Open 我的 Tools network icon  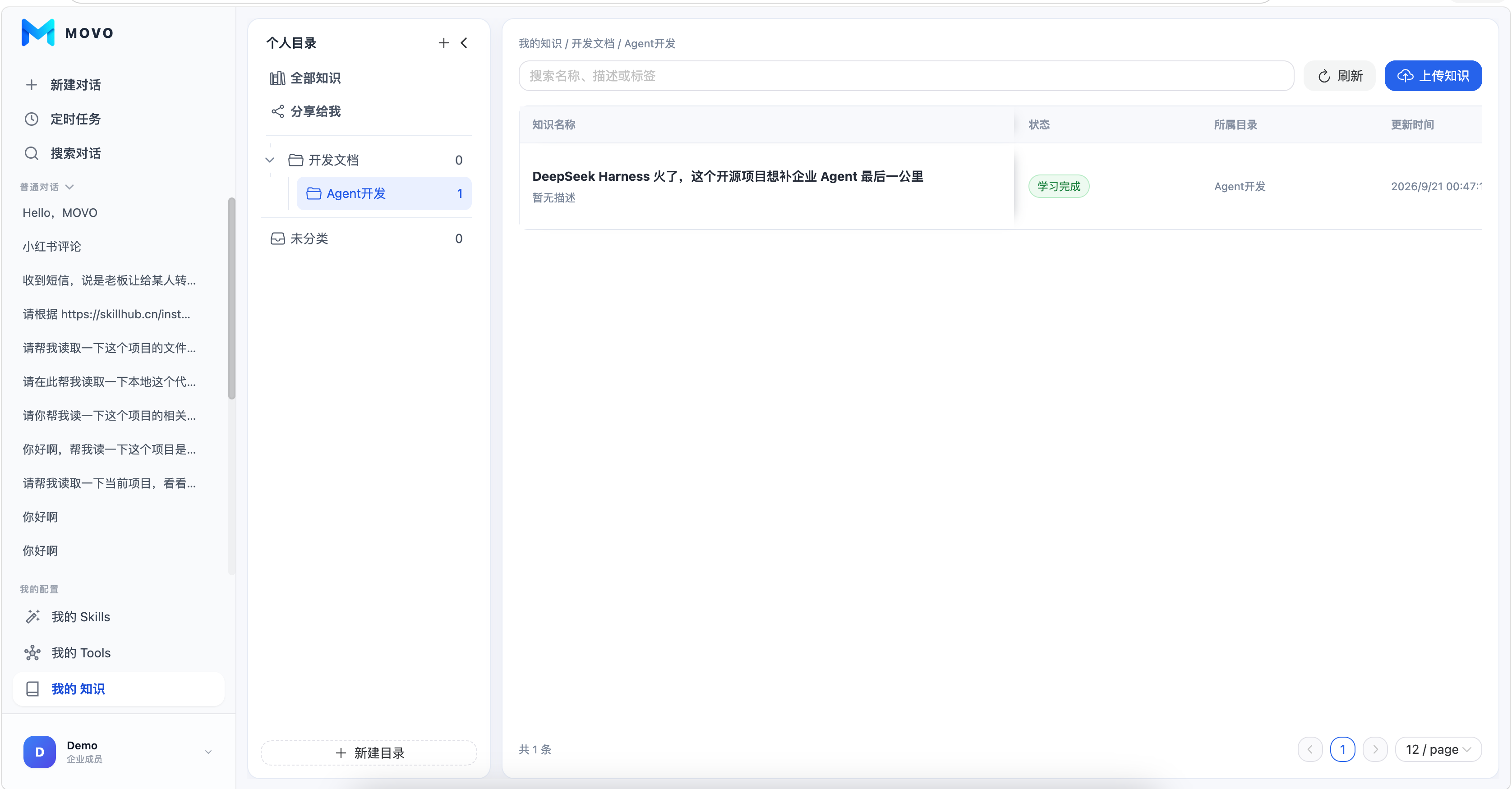32,653
